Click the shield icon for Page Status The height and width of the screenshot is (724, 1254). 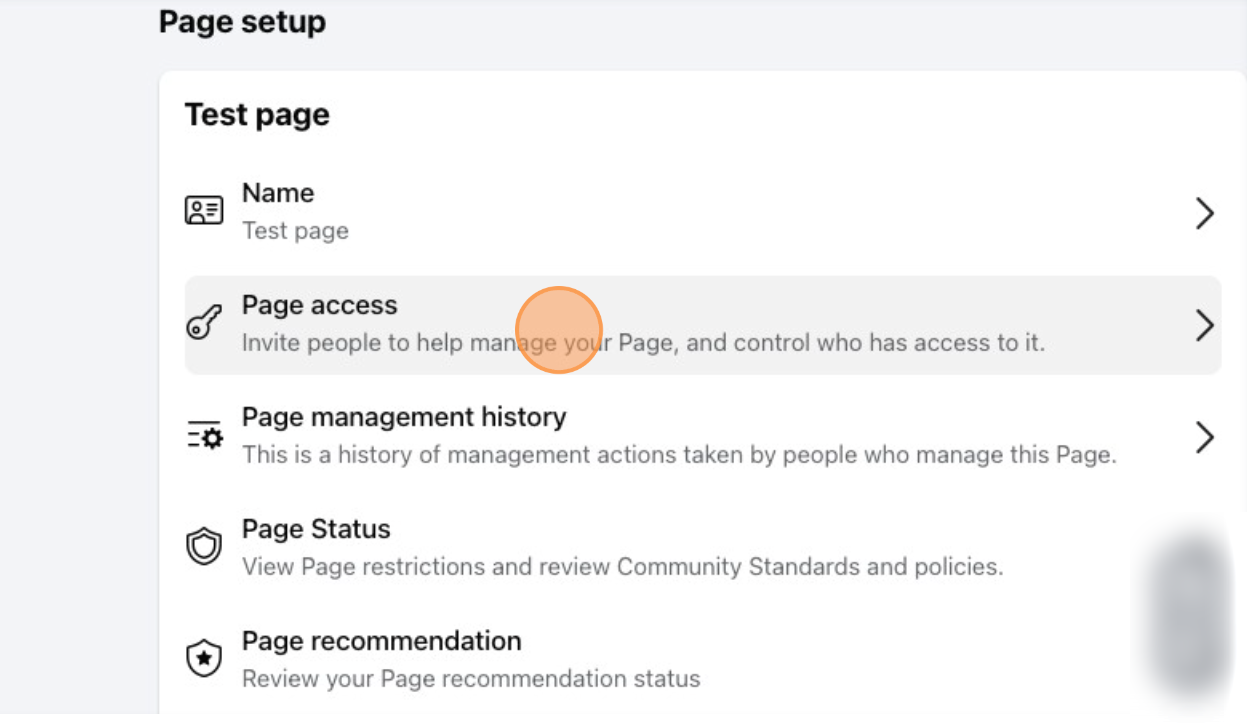(204, 546)
